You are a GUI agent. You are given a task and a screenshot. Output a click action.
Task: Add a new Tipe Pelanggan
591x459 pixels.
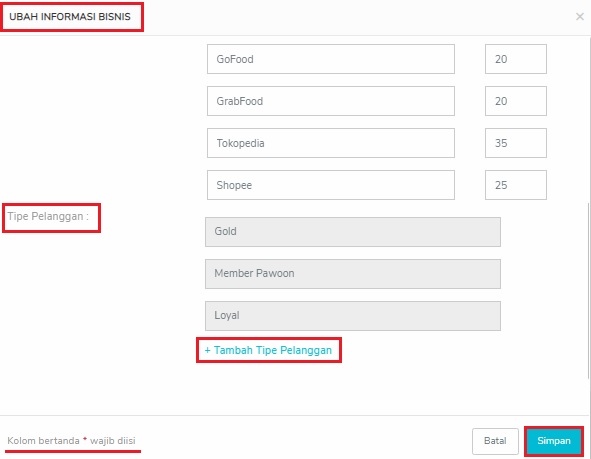click(x=268, y=350)
